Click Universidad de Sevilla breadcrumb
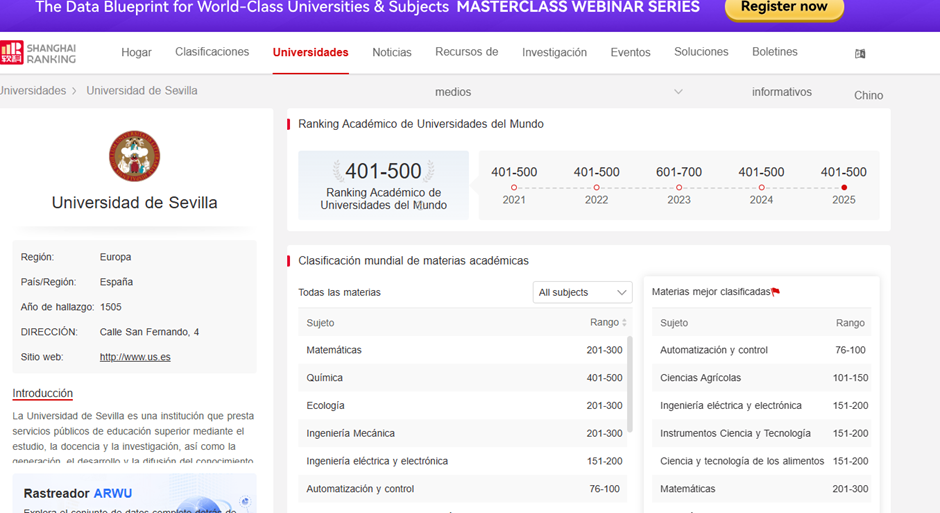 (x=141, y=90)
